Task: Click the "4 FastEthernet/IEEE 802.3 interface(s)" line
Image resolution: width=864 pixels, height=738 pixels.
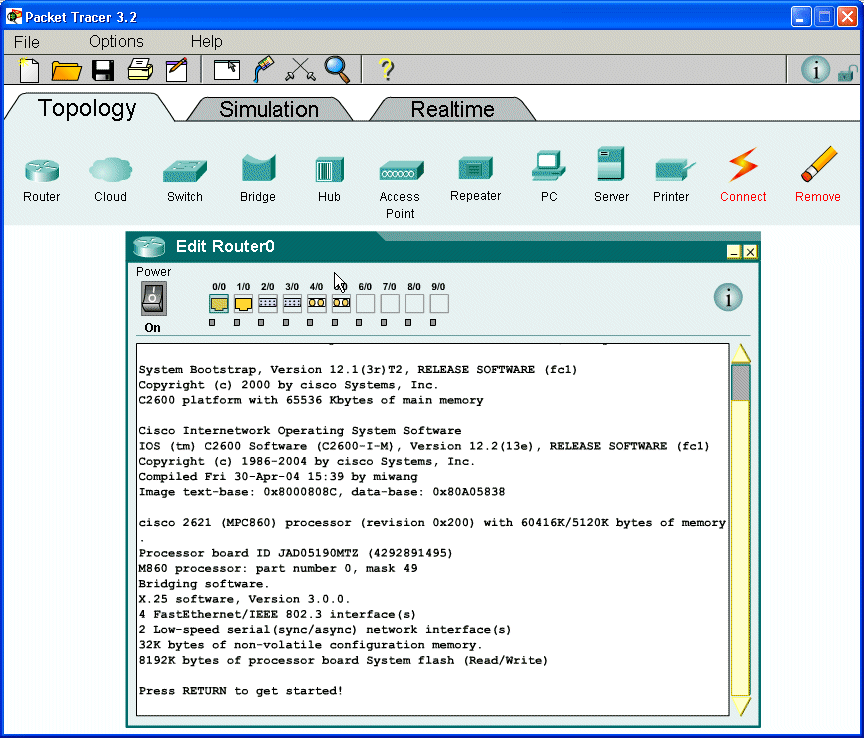Action: (x=277, y=615)
